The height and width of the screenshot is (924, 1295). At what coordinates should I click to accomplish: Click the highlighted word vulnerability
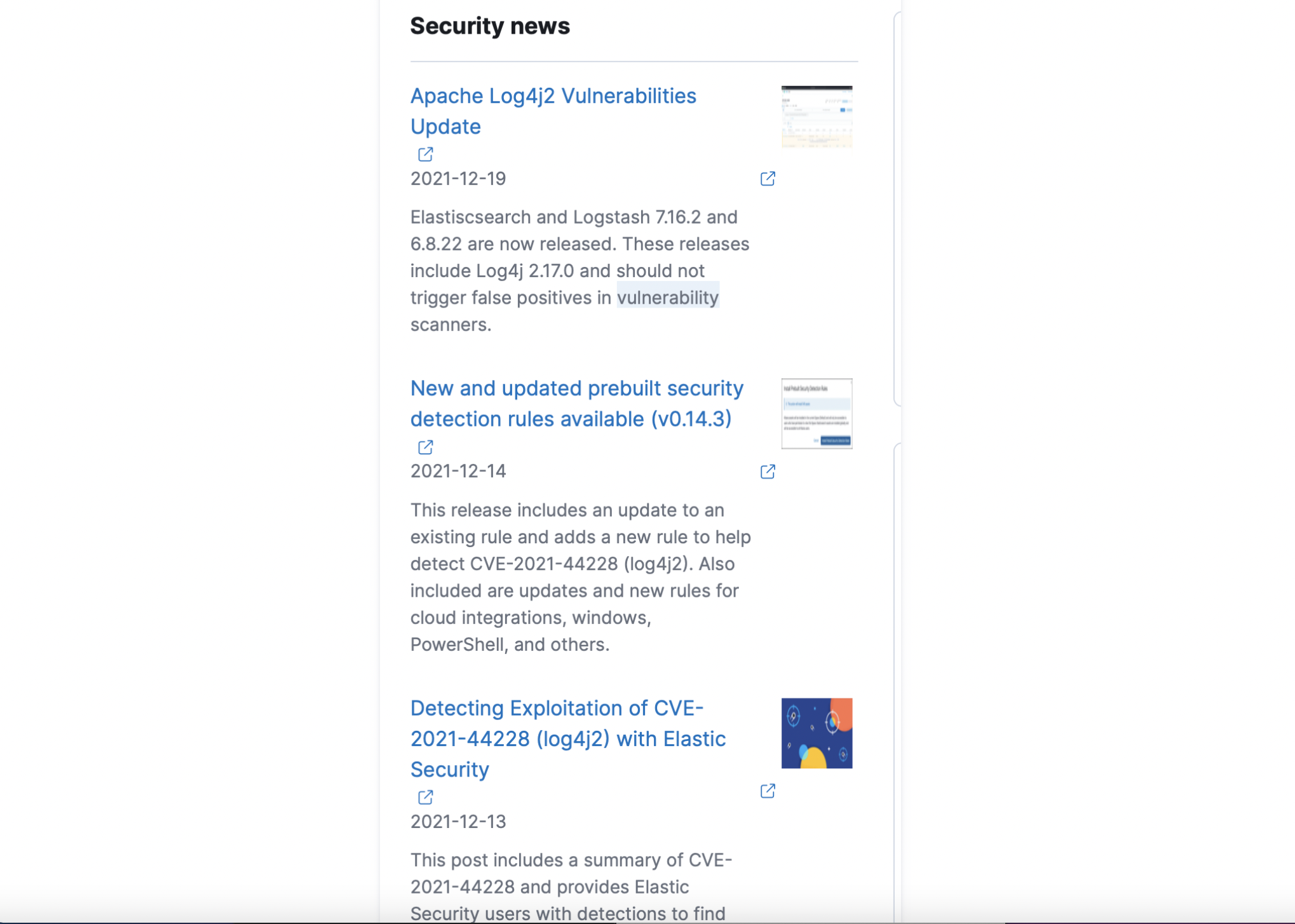point(668,297)
